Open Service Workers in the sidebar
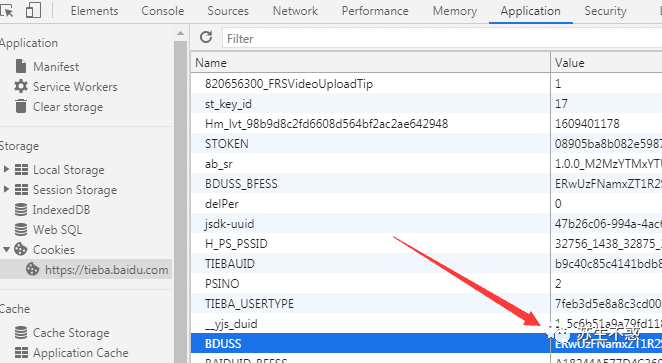662x363 pixels. pyautogui.click(x=75, y=87)
